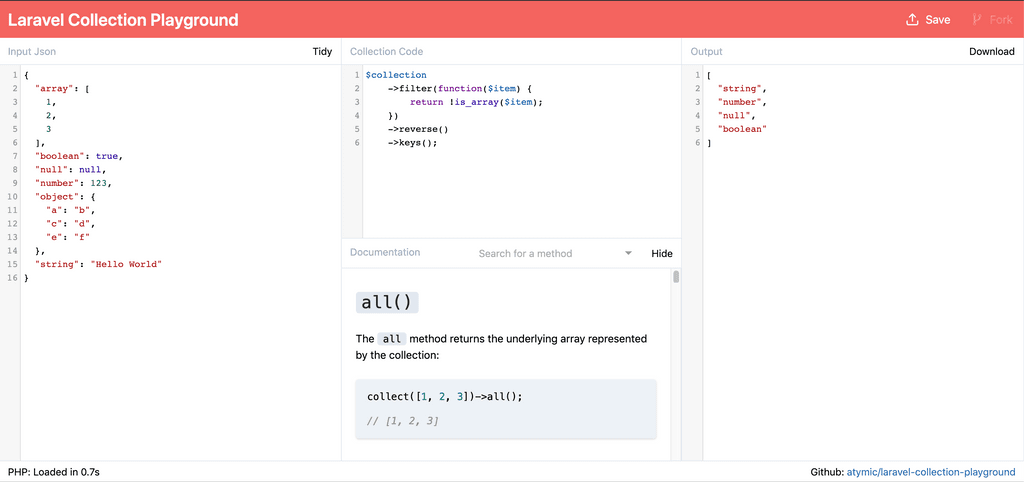
Task: Tidy the Input Json
Action: (322, 52)
